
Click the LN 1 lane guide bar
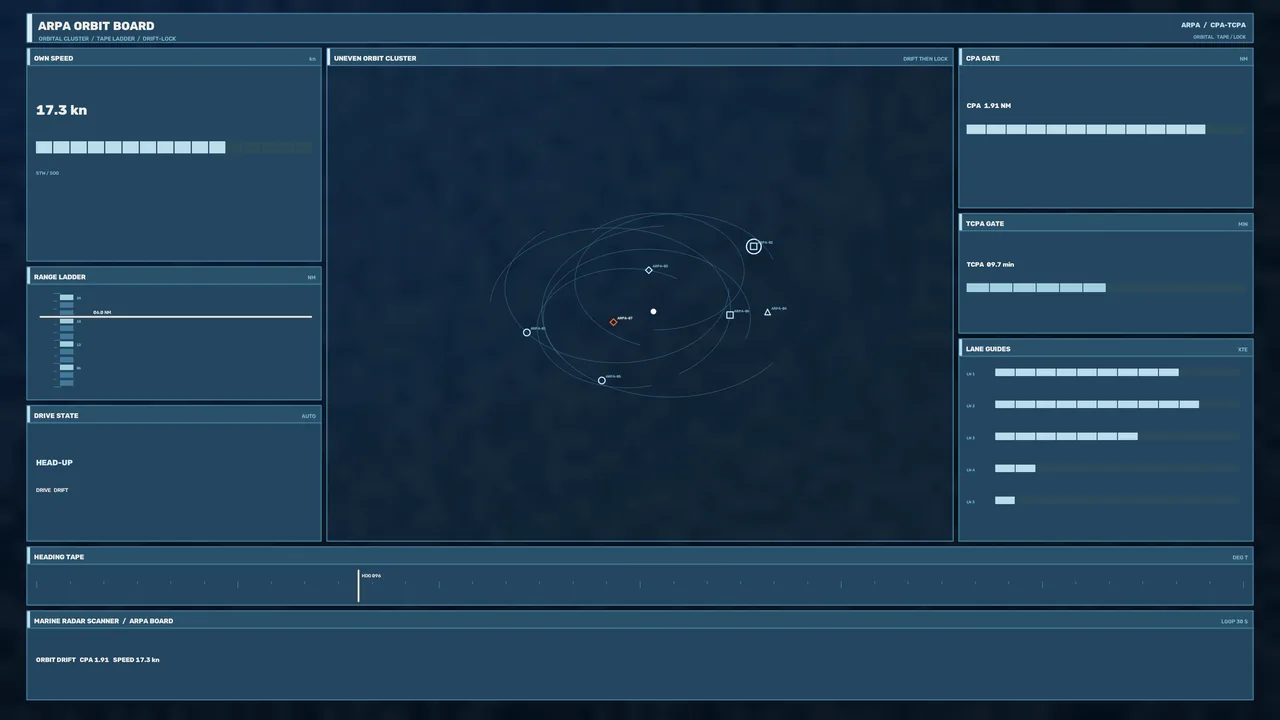point(1118,372)
